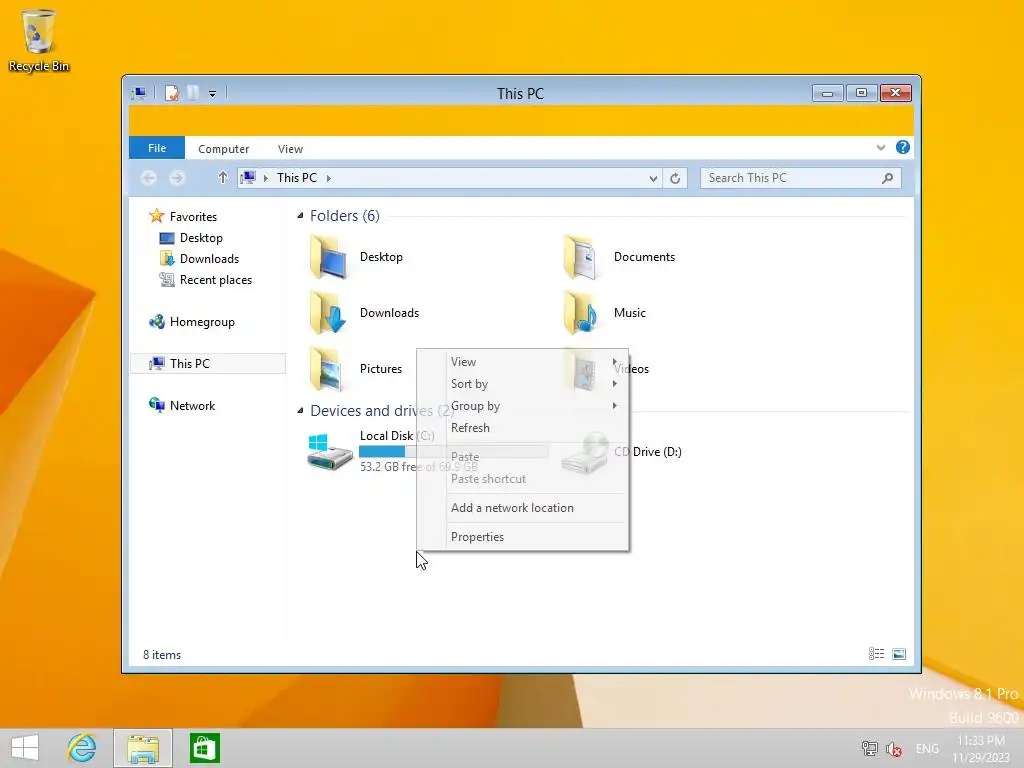Click the 8 items status text
The image size is (1024, 768).
[x=162, y=655]
